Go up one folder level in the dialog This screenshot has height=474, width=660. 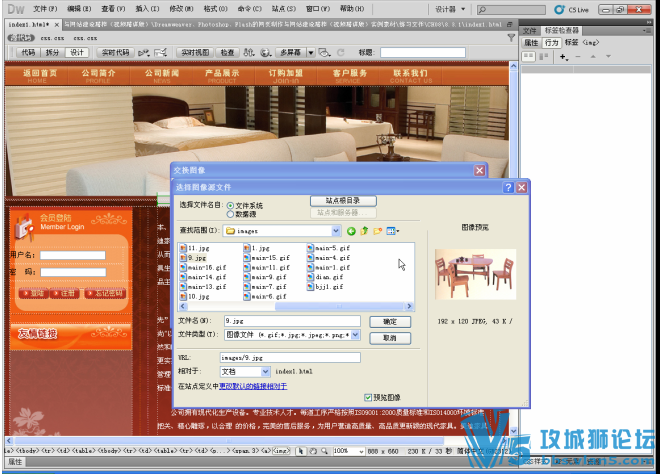(x=364, y=231)
